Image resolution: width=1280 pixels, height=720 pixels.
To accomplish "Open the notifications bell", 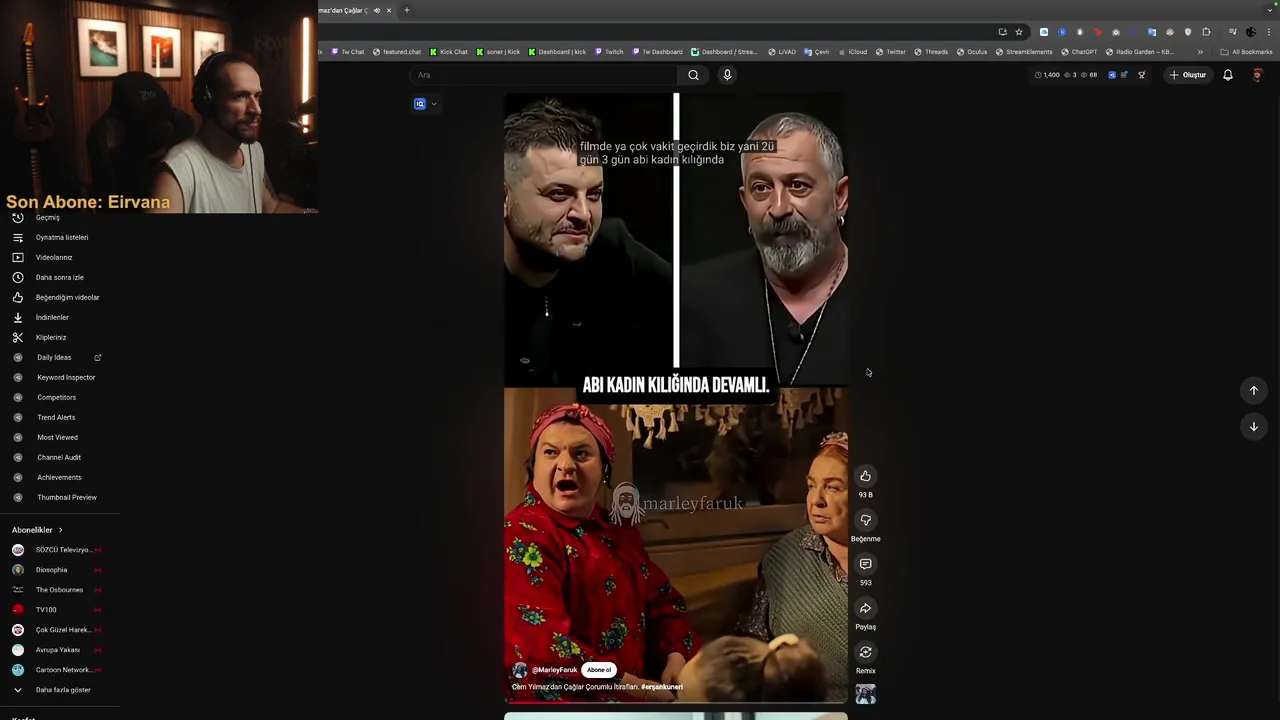I will [1228, 75].
